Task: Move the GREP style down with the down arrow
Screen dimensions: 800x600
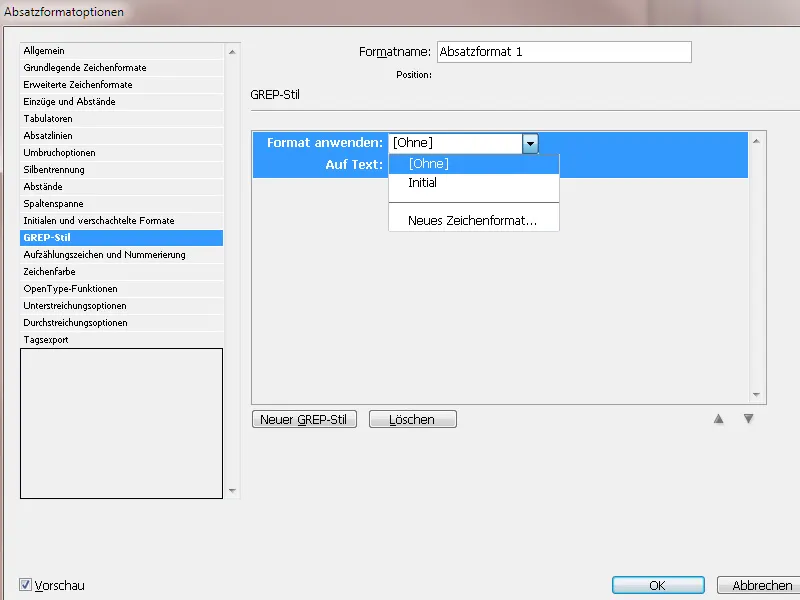Action: (x=748, y=419)
